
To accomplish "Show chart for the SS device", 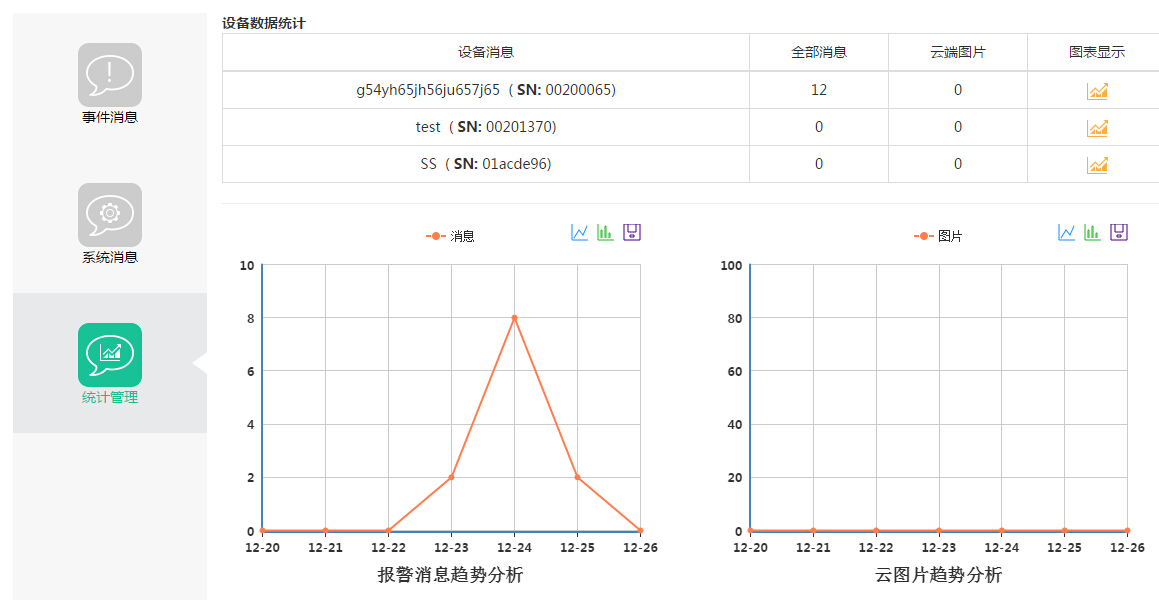I will [1097, 165].
